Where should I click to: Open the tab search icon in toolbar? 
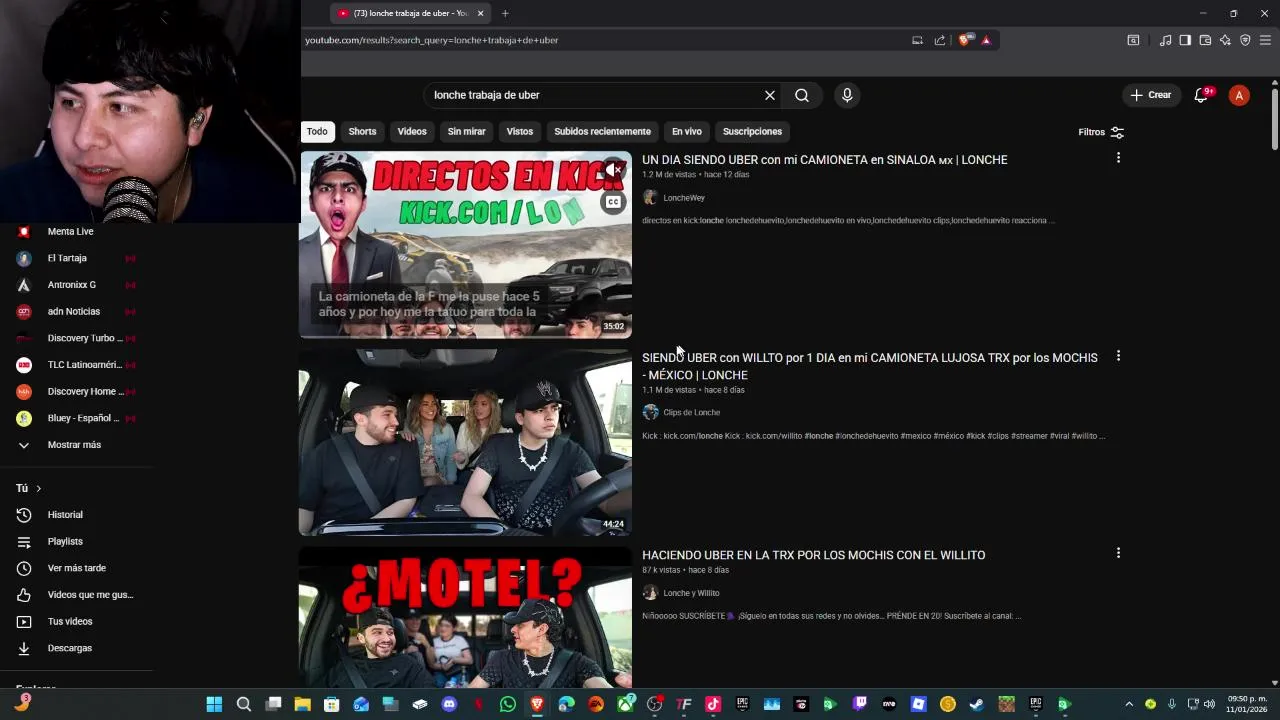pos(1133,40)
